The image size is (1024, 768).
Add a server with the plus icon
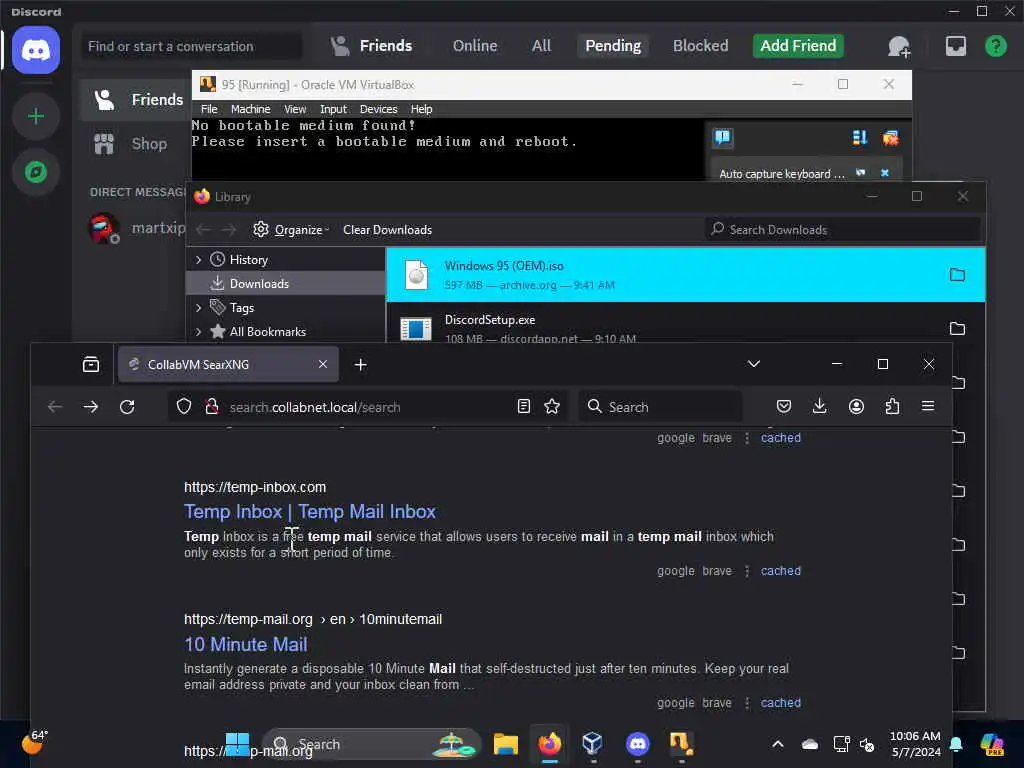click(x=36, y=116)
